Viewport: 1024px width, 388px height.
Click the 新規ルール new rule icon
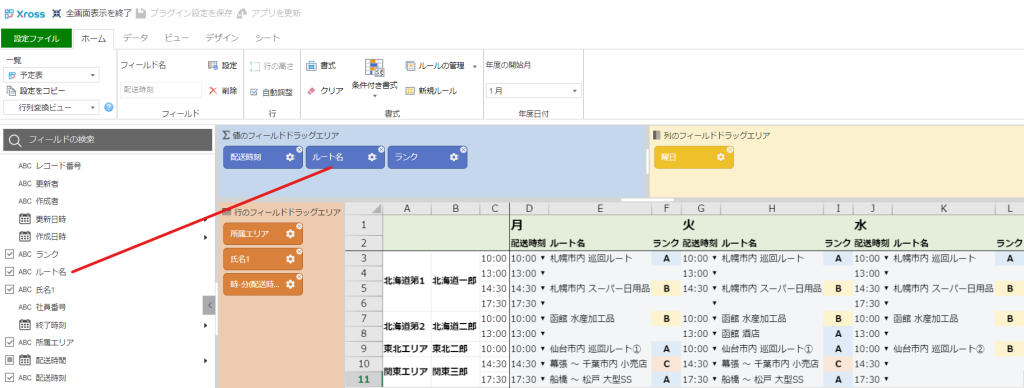[410, 91]
